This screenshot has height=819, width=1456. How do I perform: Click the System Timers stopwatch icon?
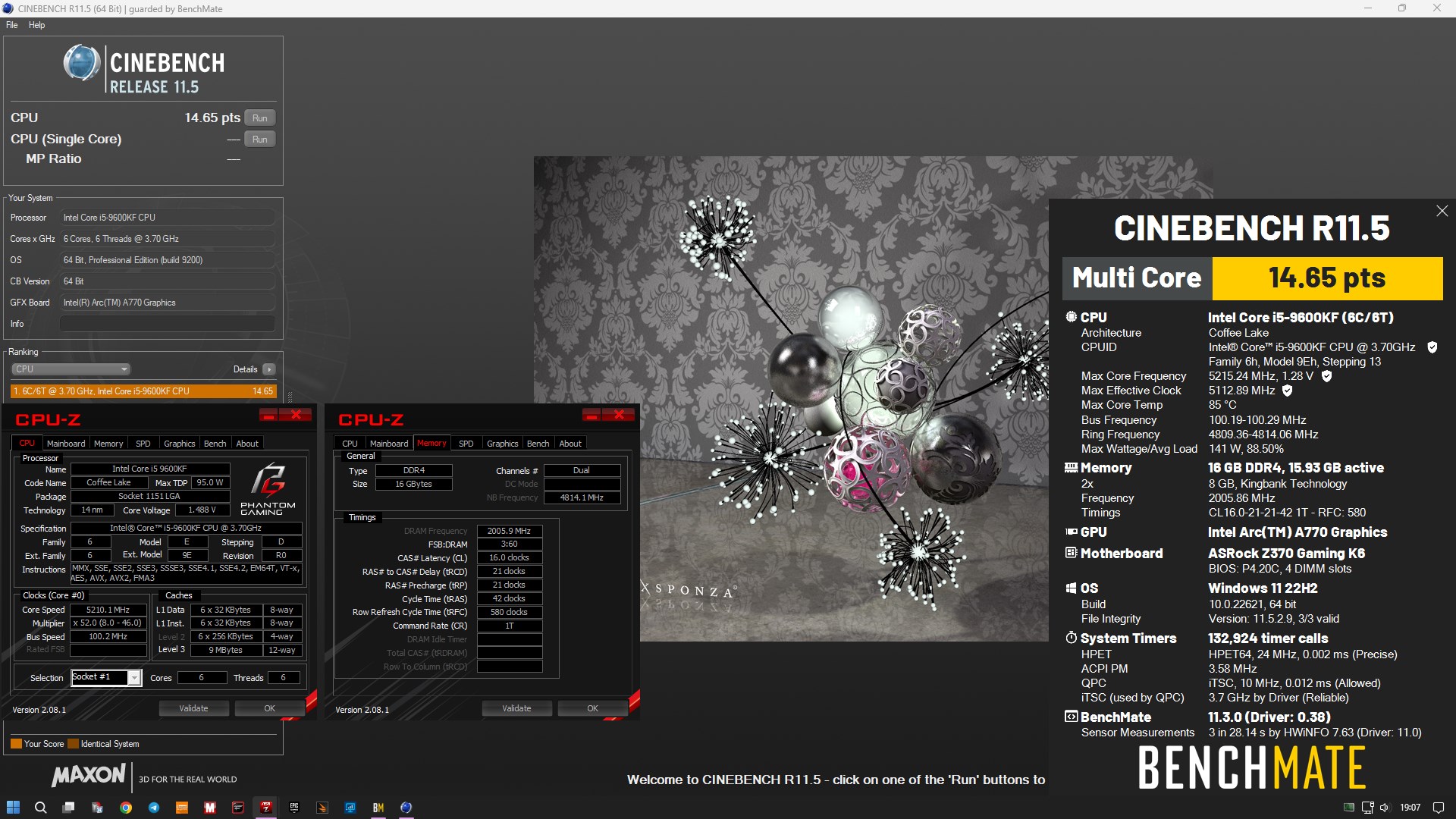pyautogui.click(x=1071, y=638)
